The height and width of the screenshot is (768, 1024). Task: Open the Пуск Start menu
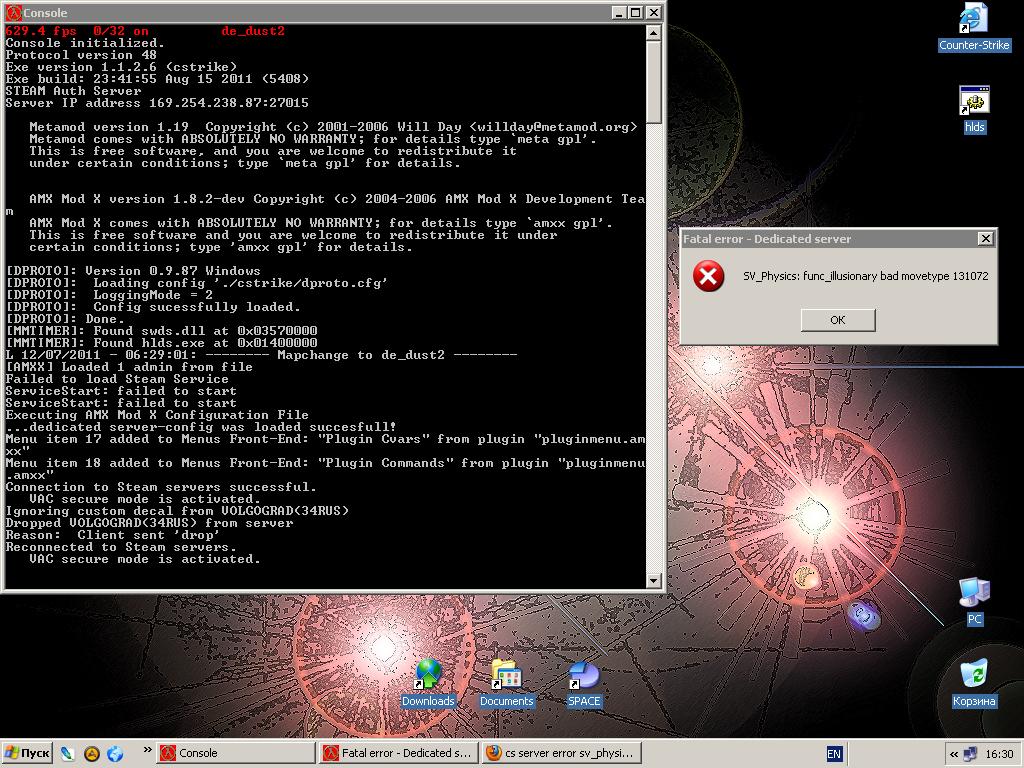pyautogui.click(x=27, y=753)
